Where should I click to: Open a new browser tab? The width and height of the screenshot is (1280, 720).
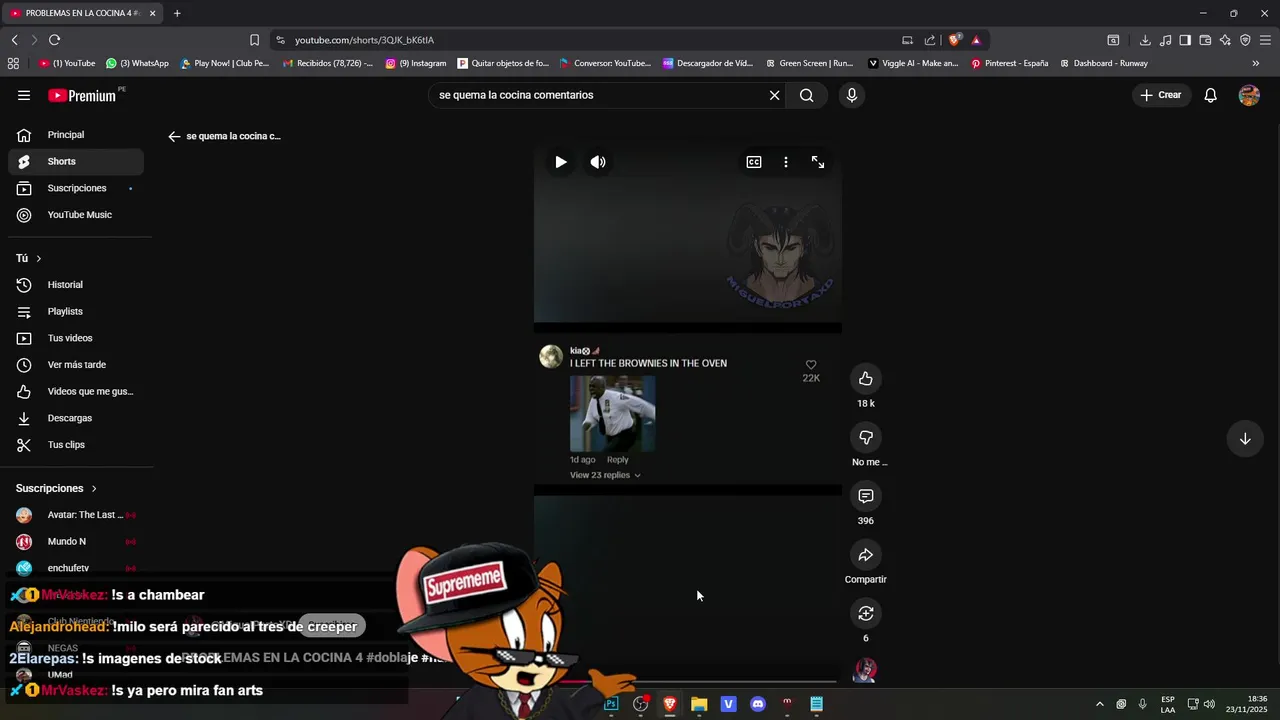coord(177,13)
